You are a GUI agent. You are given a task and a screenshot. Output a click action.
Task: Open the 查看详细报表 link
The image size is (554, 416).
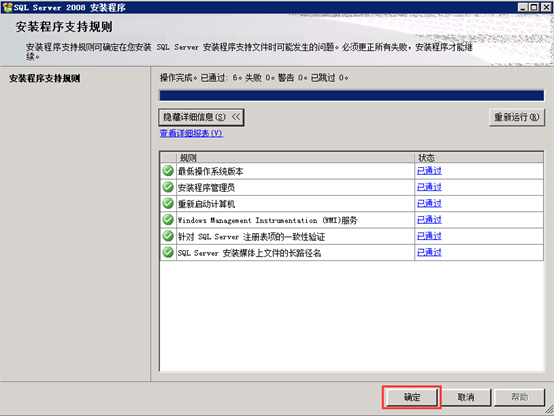191,133
